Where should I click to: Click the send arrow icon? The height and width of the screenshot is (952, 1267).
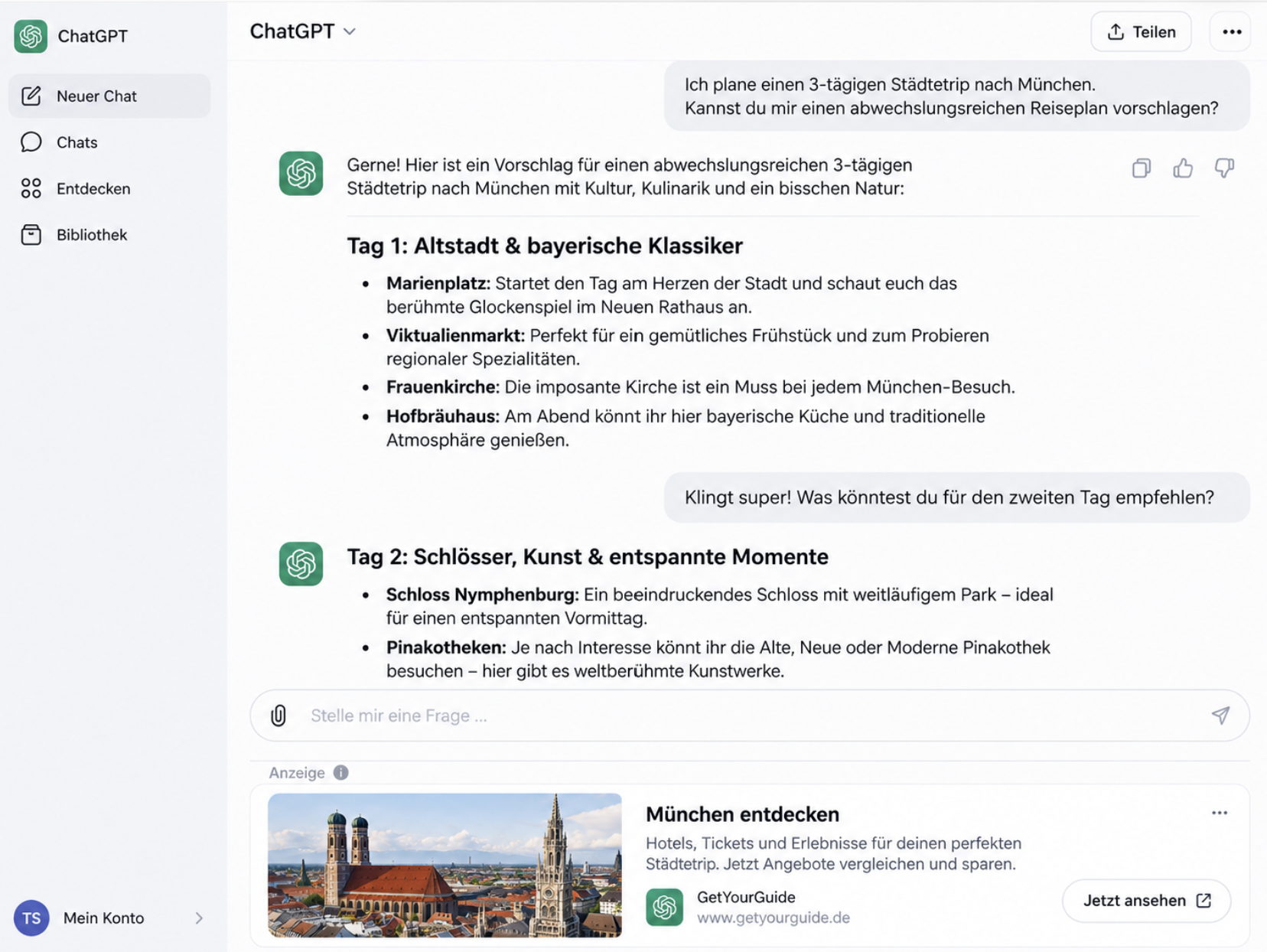[x=1220, y=716]
